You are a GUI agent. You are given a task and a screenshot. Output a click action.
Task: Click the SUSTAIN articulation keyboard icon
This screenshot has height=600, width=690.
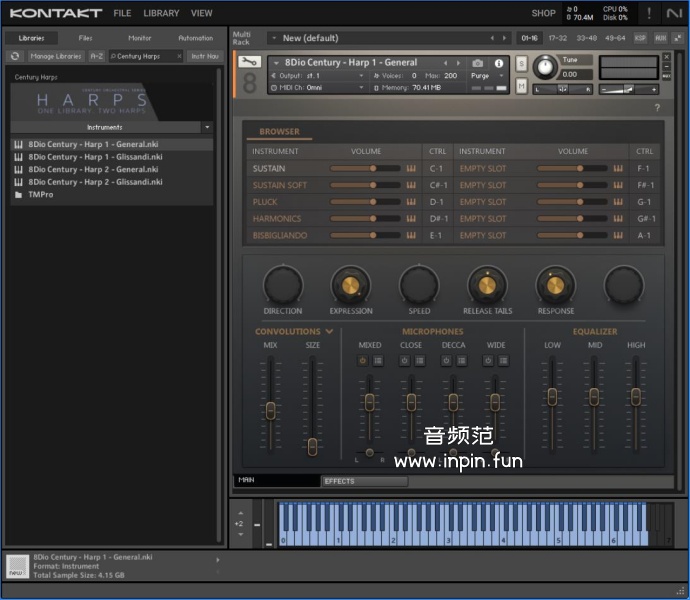coord(410,168)
